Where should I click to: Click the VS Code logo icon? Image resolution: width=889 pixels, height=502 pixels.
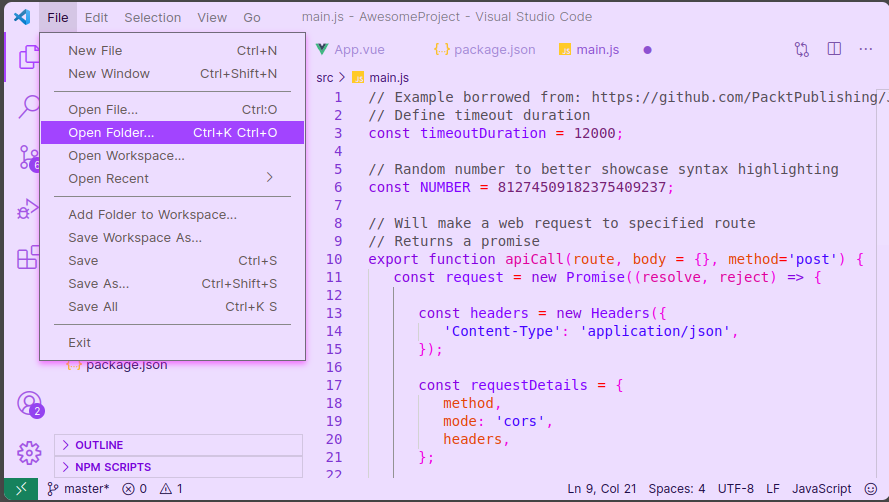[22, 17]
